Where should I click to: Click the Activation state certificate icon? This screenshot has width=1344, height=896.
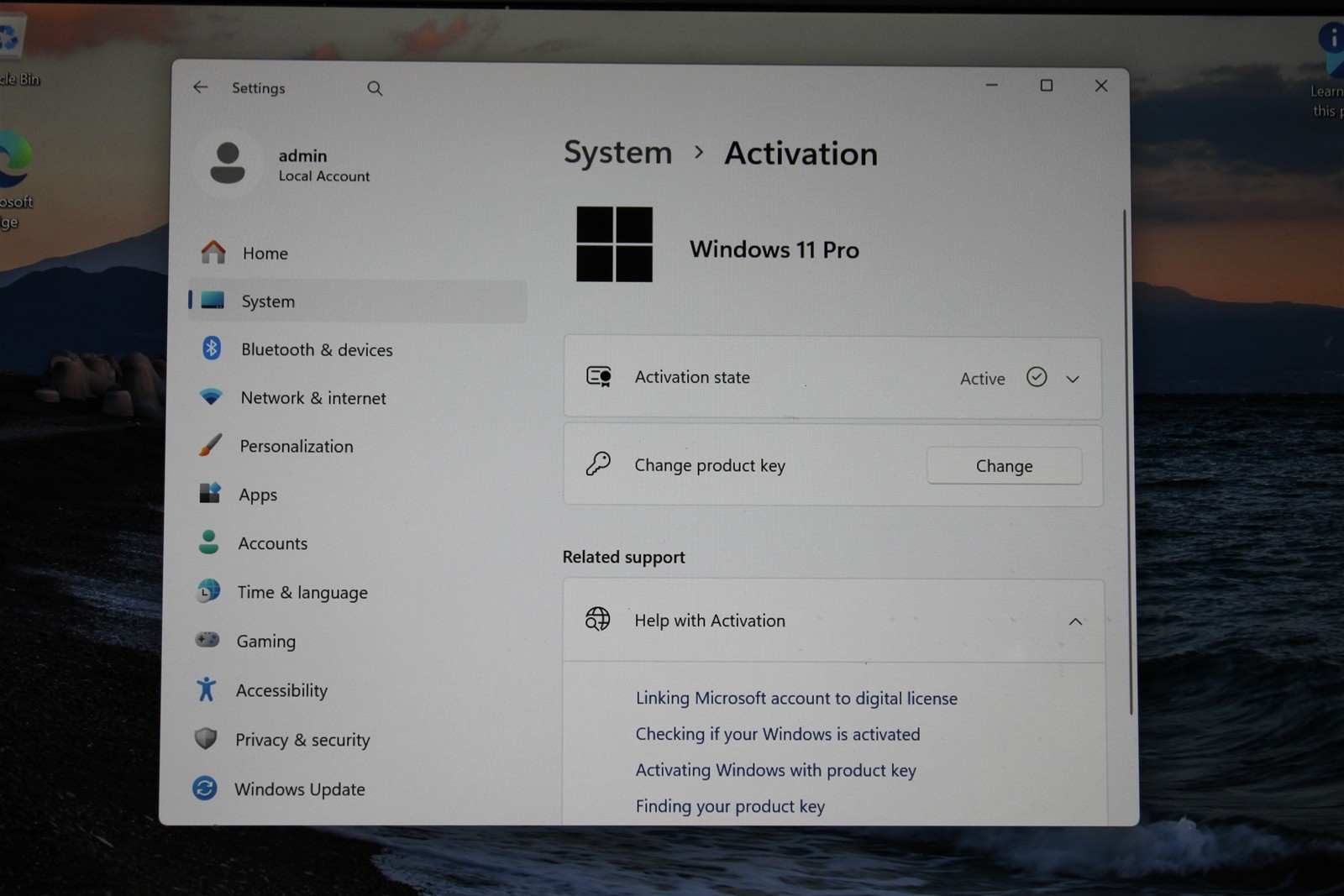pyautogui.click(x=599, y=376)
